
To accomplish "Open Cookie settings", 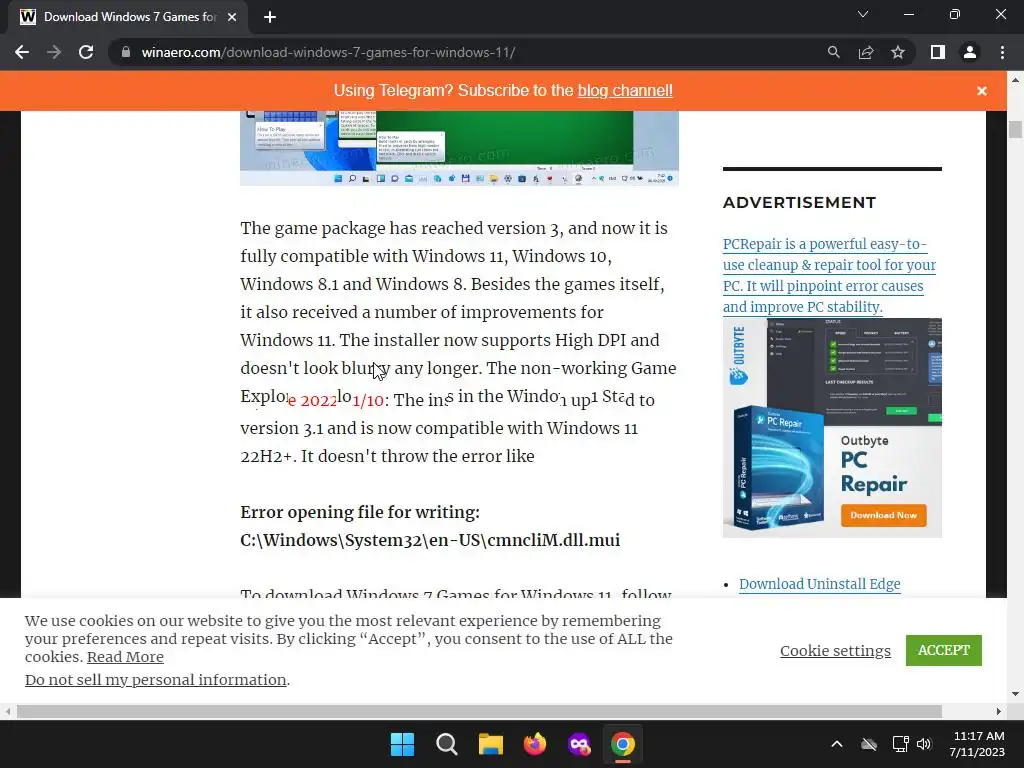I will pos(835,651).
